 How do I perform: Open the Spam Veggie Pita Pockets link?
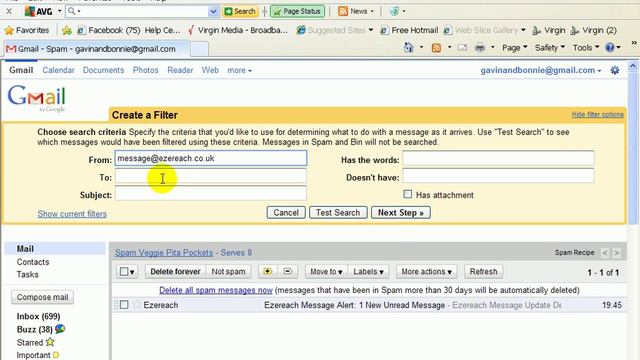click(x=164, y=253)
